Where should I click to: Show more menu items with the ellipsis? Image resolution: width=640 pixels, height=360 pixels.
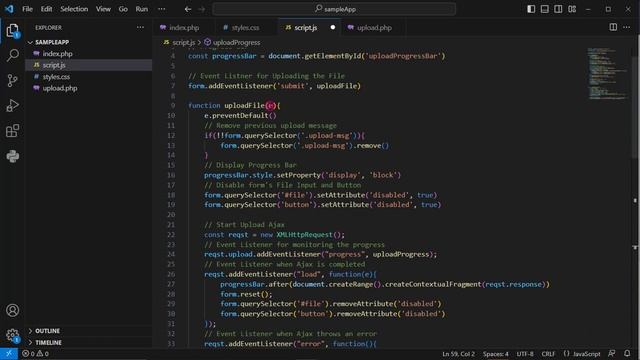pyautogui.click(x=162, y=9)
